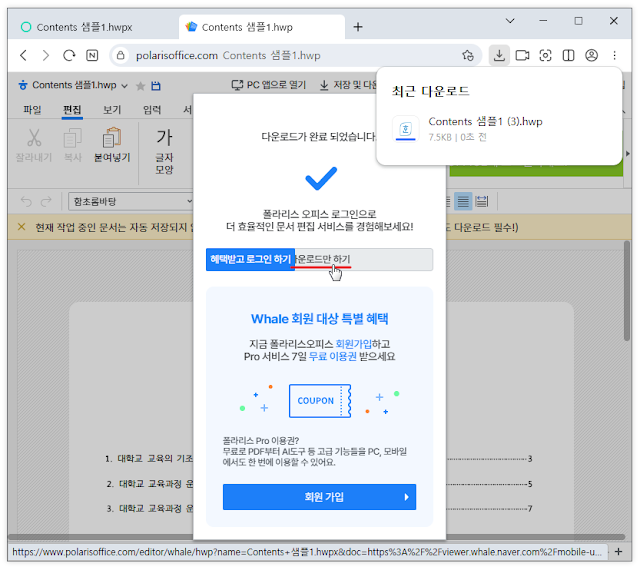The width and height of the screenshot is (640, 570).
Task: Click the horizontal document scrollbar
Action: point(316,537)
